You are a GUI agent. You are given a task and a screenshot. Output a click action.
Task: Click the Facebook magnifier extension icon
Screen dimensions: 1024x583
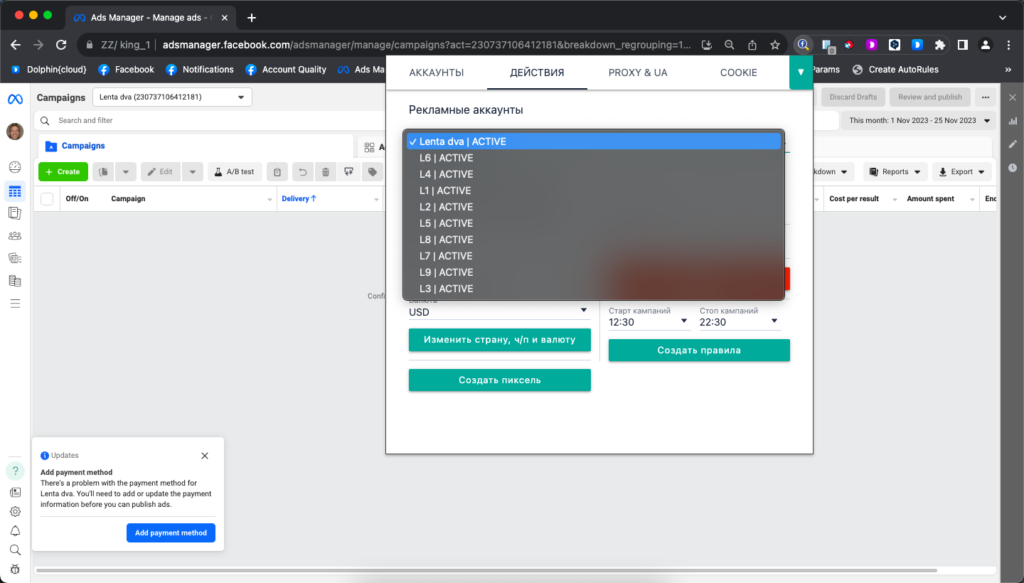pyautogui.click(x=803, y=45)
